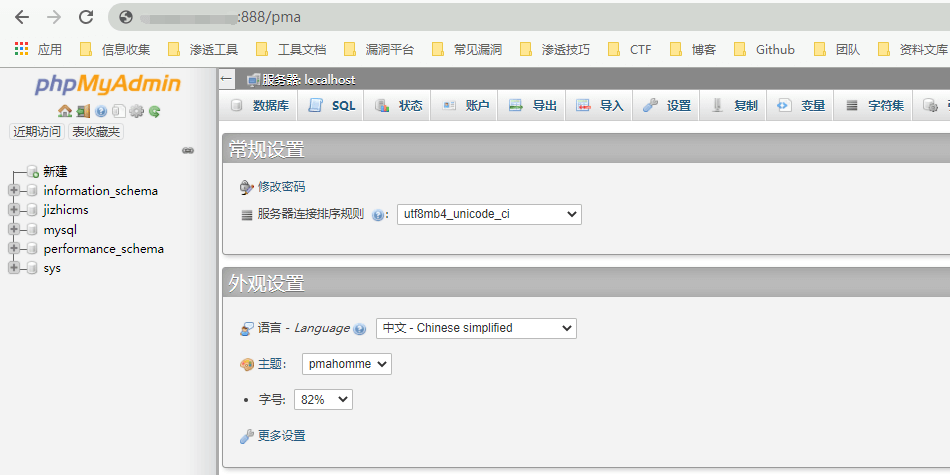
Task: Open the Github bookmark folder
Action: point(765,50)
